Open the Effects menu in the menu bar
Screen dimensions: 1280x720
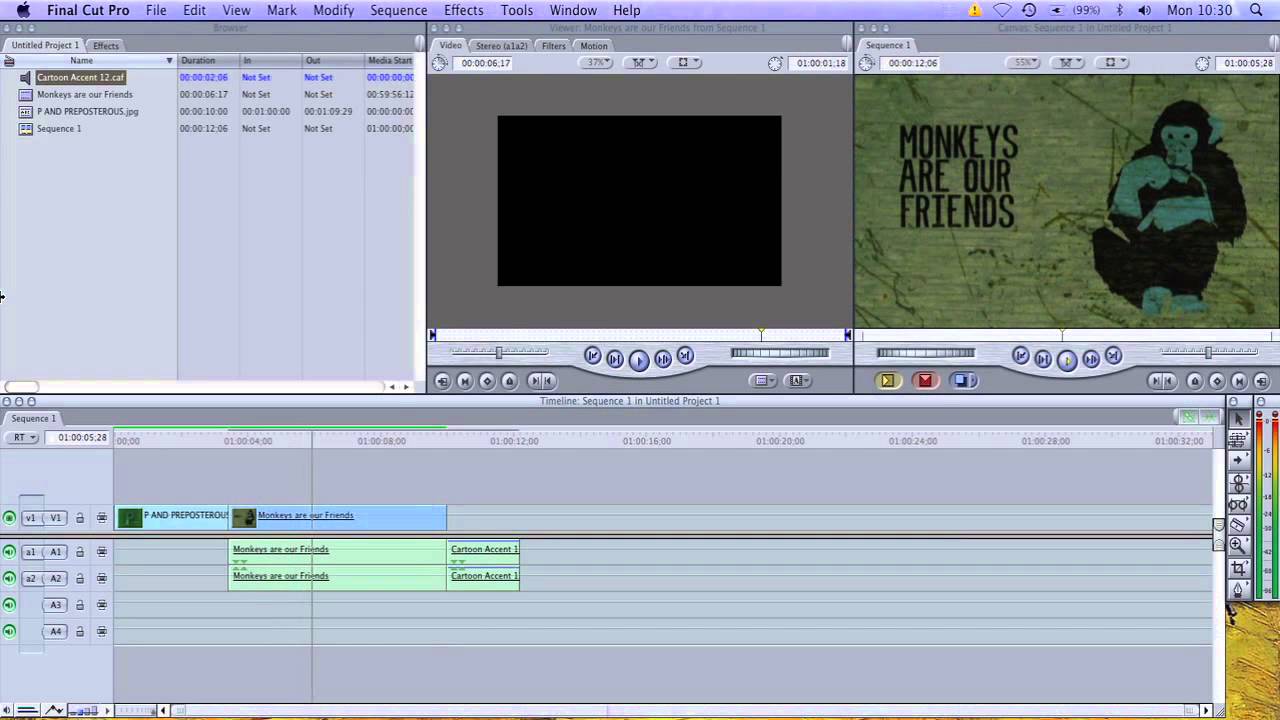pos(463,10)
